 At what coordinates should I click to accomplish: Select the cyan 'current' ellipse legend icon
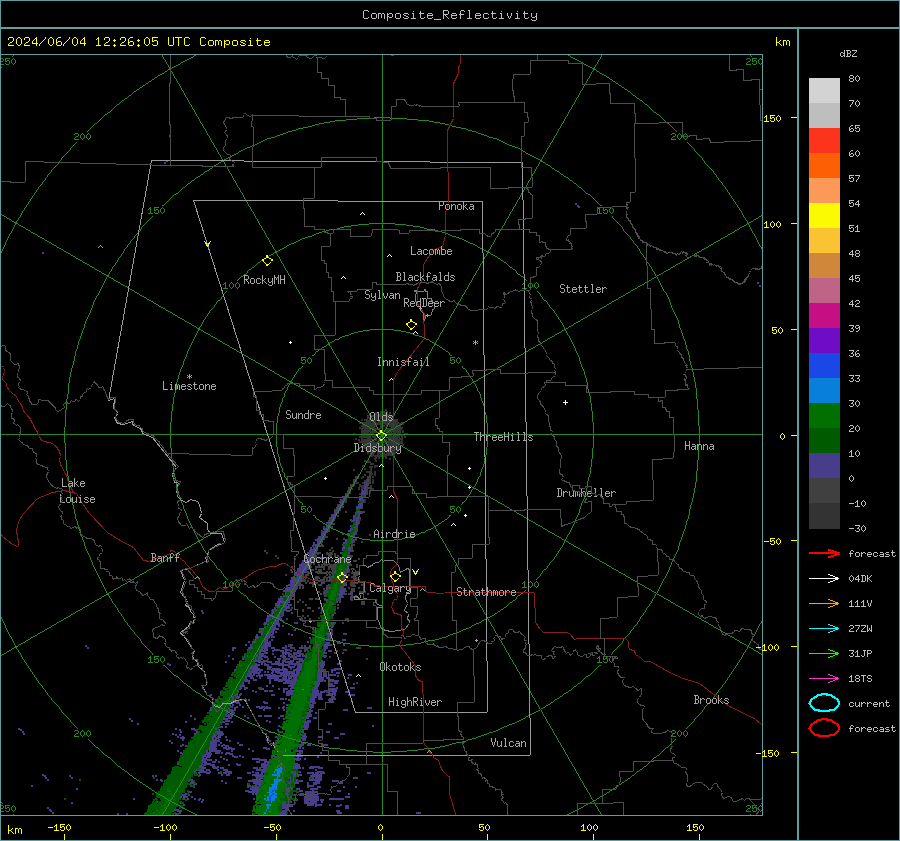(824, 703)
